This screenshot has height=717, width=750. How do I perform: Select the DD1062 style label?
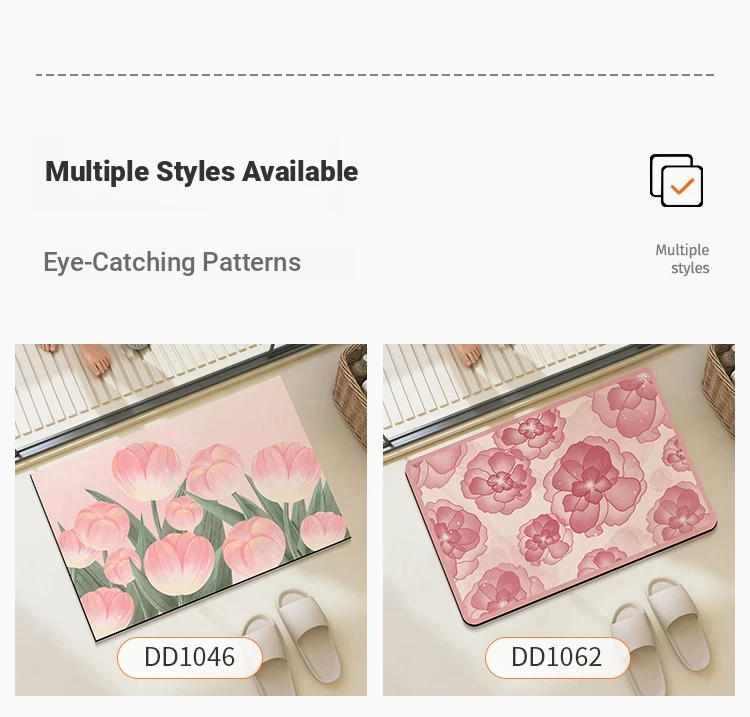point(557,657)
